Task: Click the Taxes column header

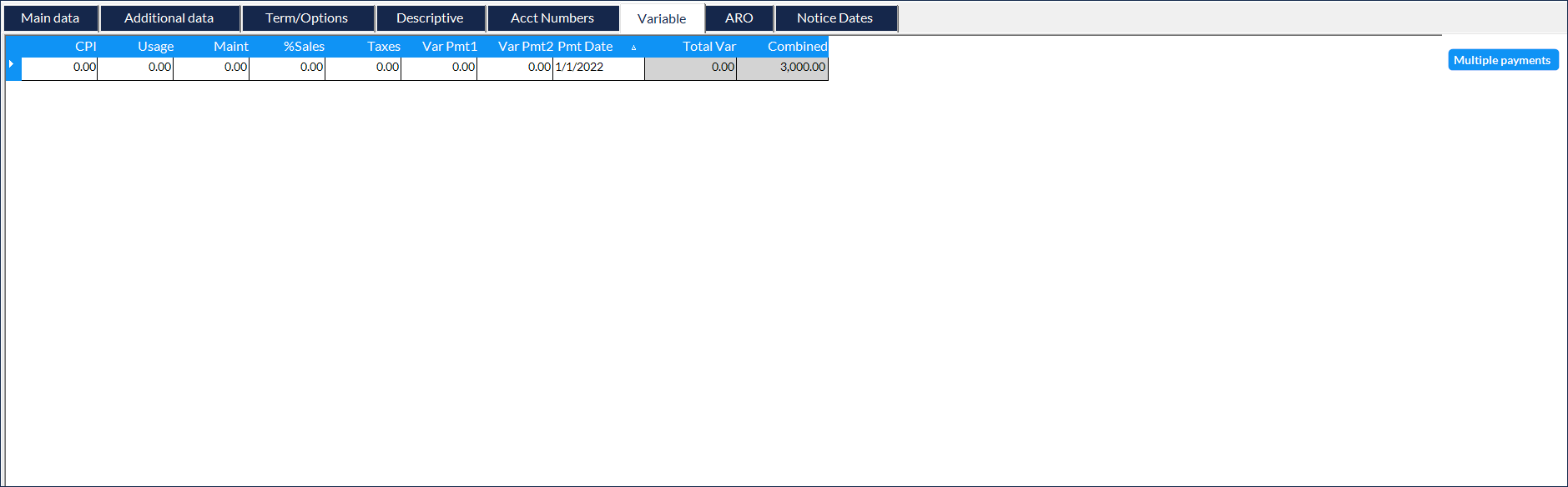Action: [x=364, y=47]
